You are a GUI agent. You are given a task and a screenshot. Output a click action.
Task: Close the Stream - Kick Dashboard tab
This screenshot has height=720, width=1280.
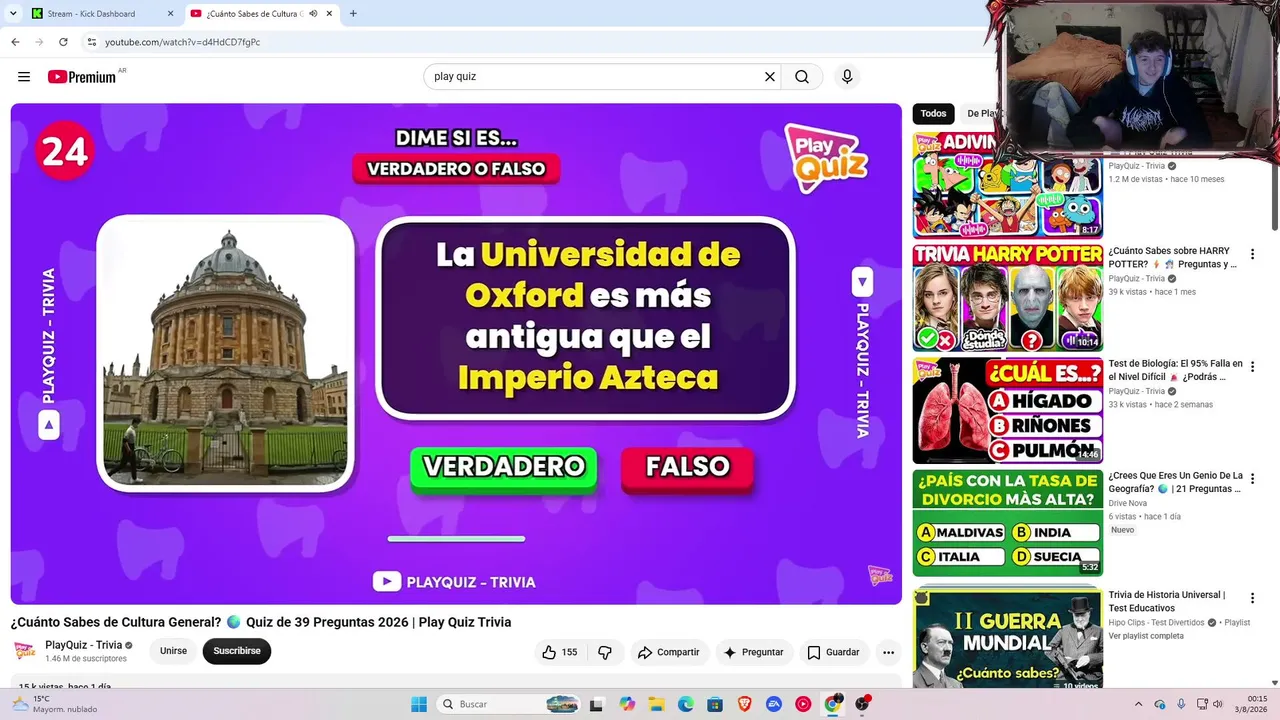pyautogui.click(x=169, y=14)
